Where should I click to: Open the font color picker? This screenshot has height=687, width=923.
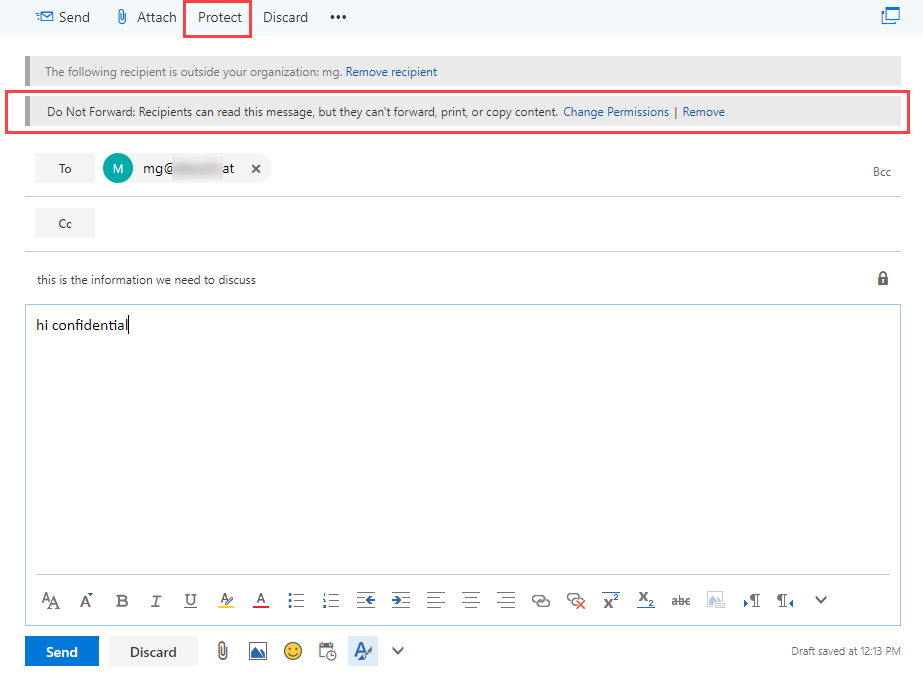(x=261, y=600)
